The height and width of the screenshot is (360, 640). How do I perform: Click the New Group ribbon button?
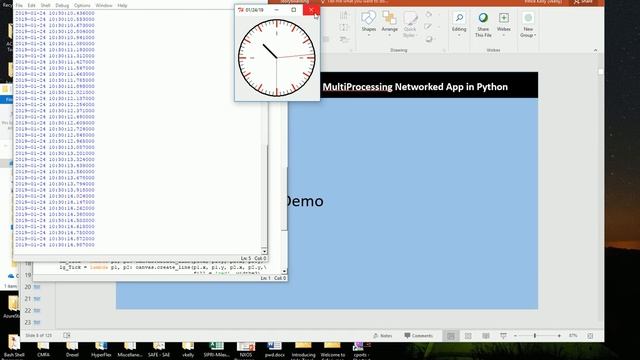coord(528,24)
